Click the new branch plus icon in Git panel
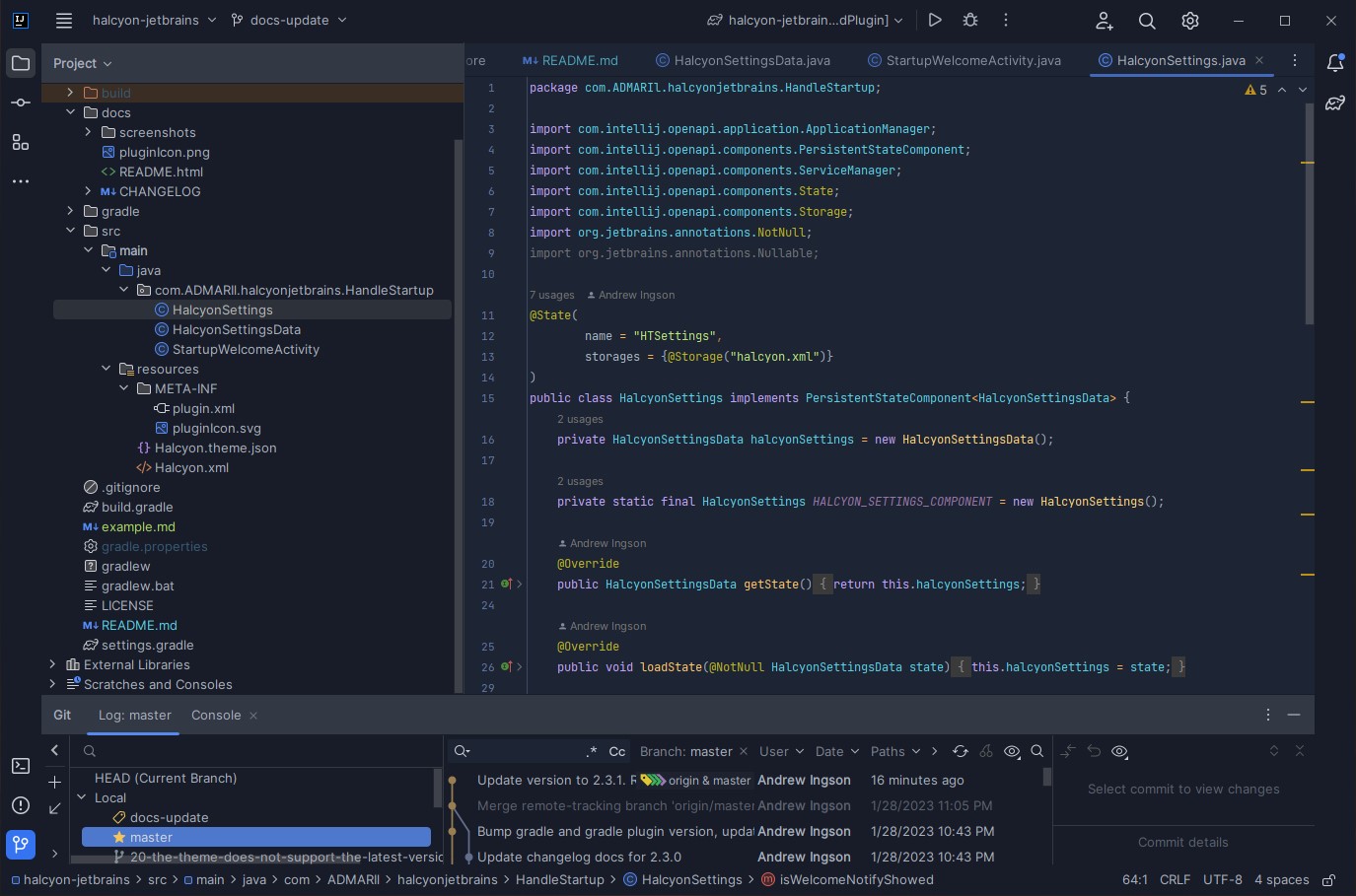 coord(54,782)
